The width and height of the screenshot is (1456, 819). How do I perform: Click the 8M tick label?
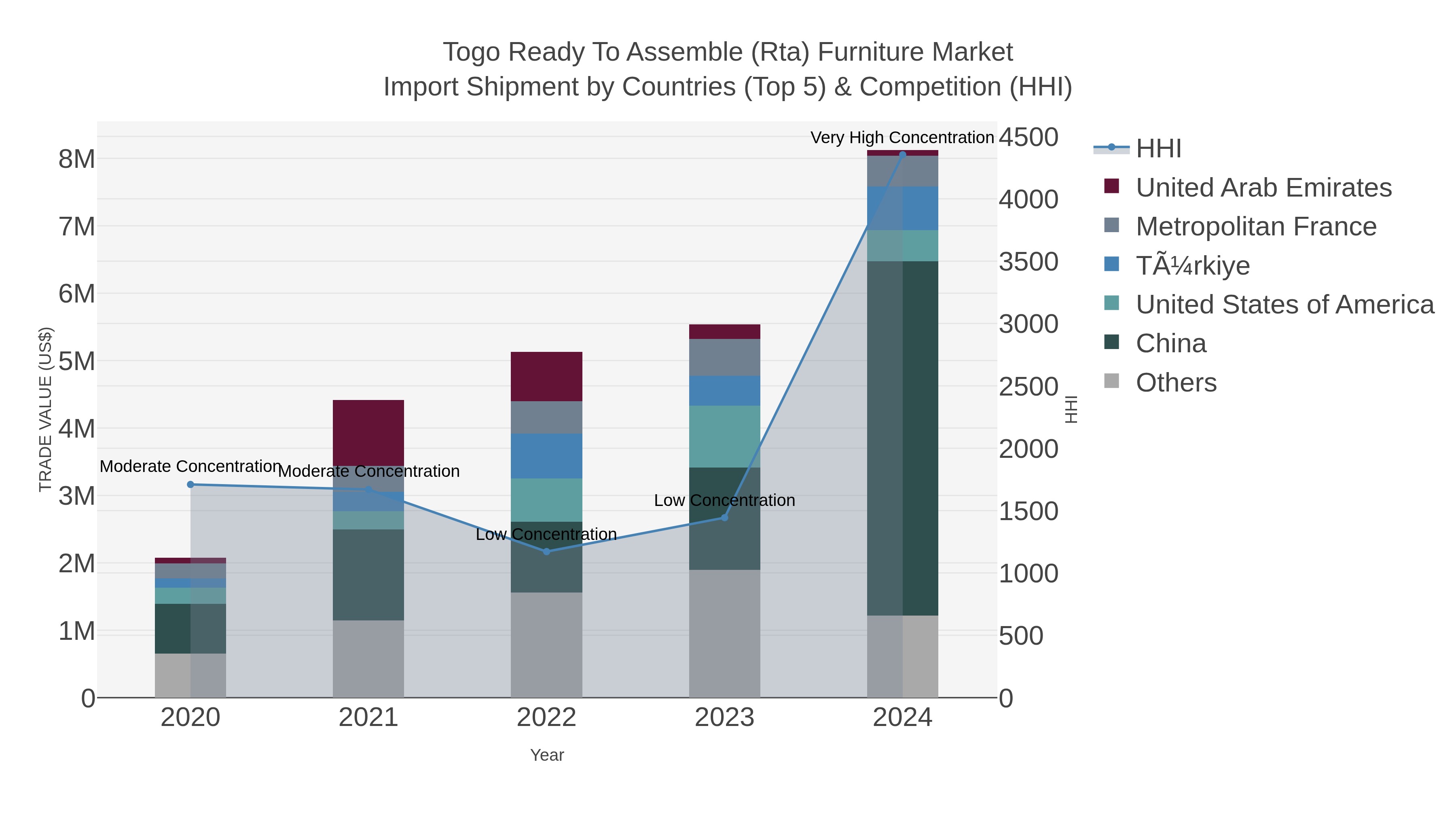(77, 159)
